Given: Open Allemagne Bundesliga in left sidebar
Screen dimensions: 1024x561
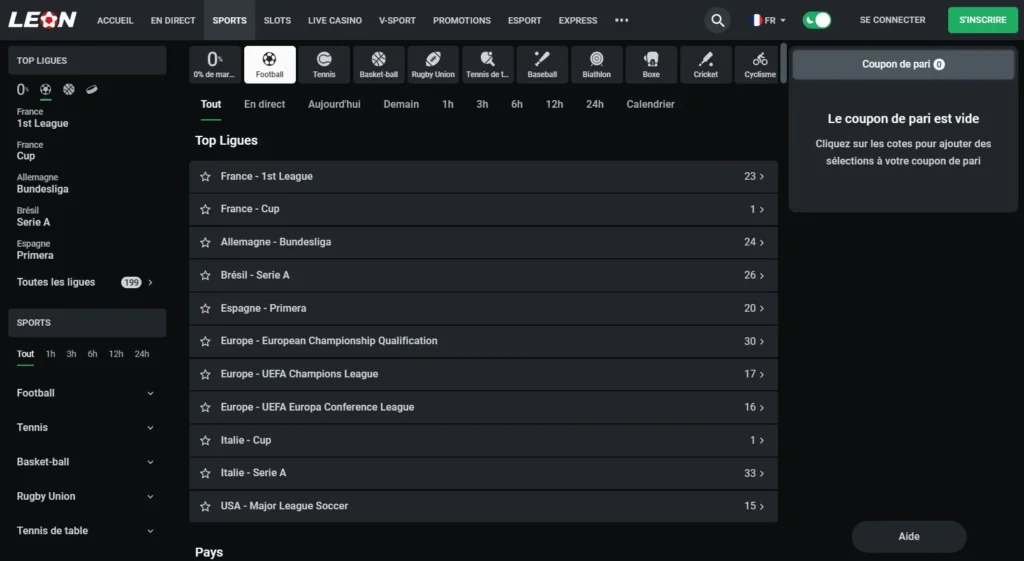Looking at the screenshot, I should (42, 184).
